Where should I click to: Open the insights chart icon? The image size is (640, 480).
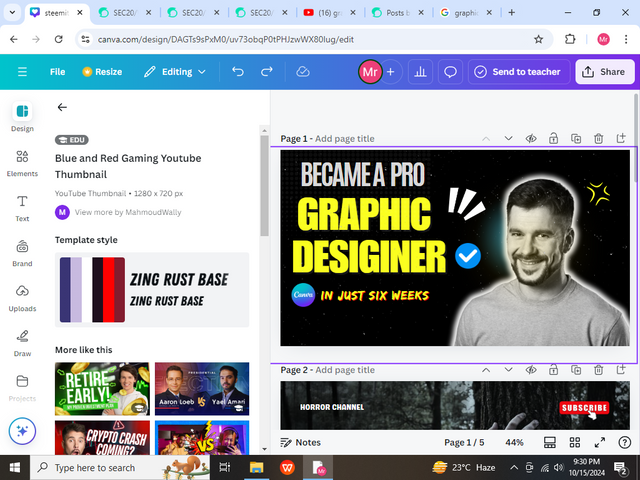420,72
